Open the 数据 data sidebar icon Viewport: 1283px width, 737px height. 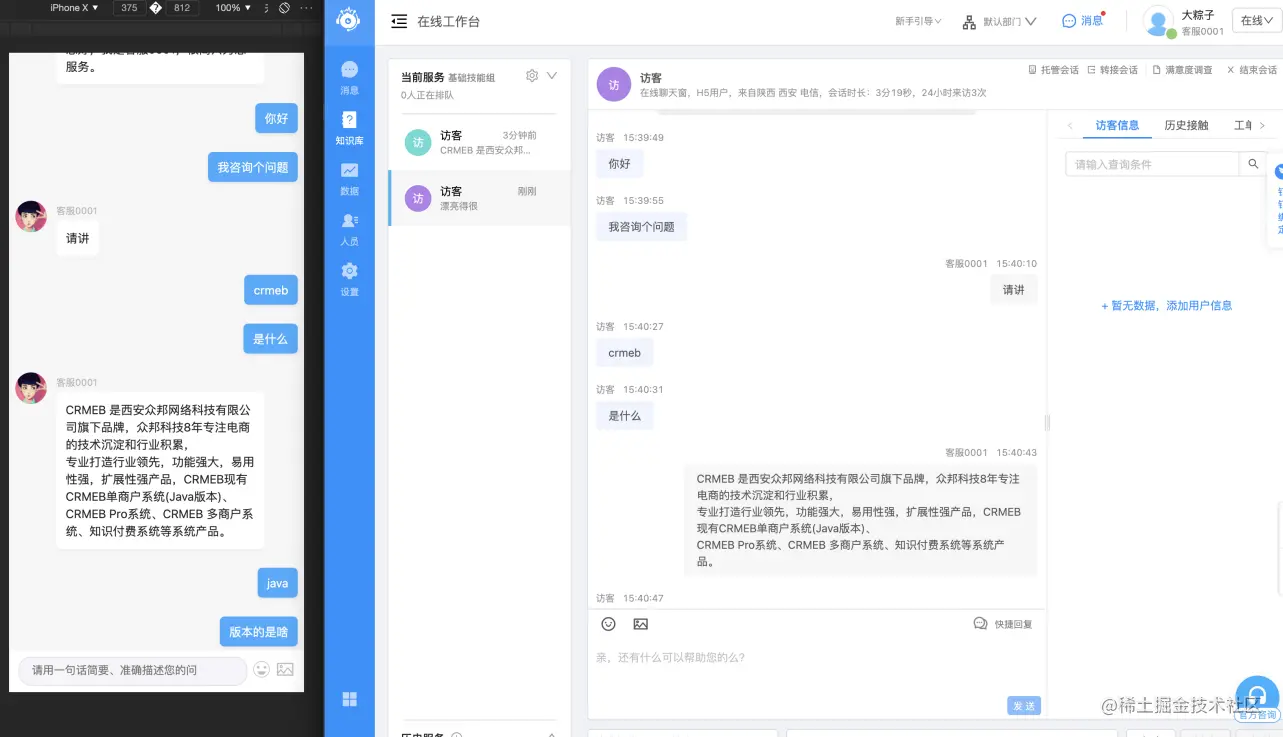click(x=349, y=178)
